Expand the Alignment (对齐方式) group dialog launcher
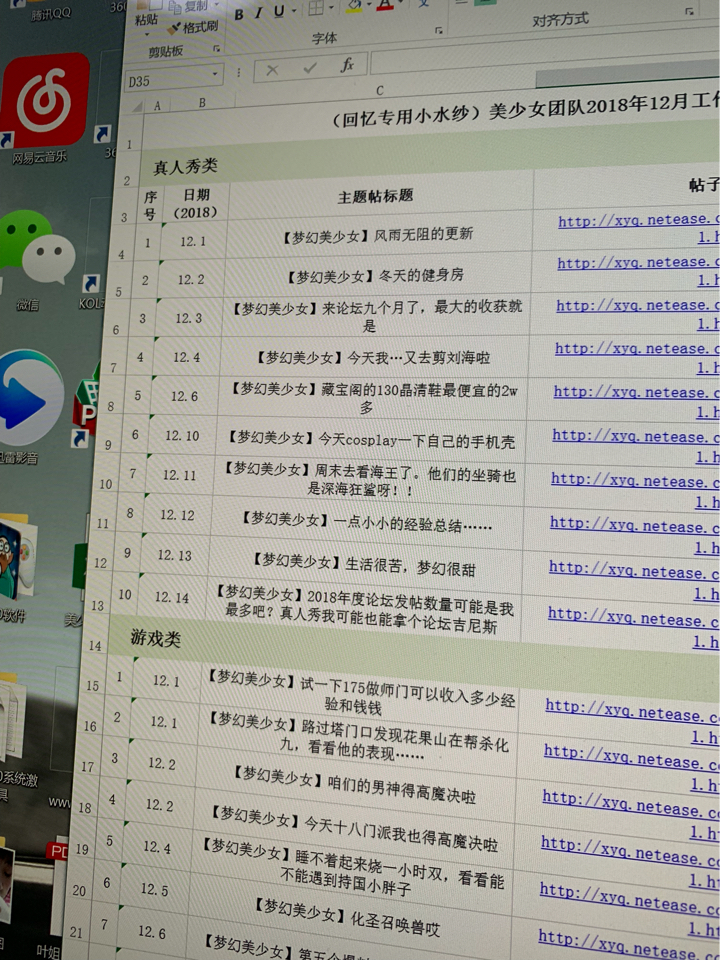 pyautogui.click(x=689, y=11)
